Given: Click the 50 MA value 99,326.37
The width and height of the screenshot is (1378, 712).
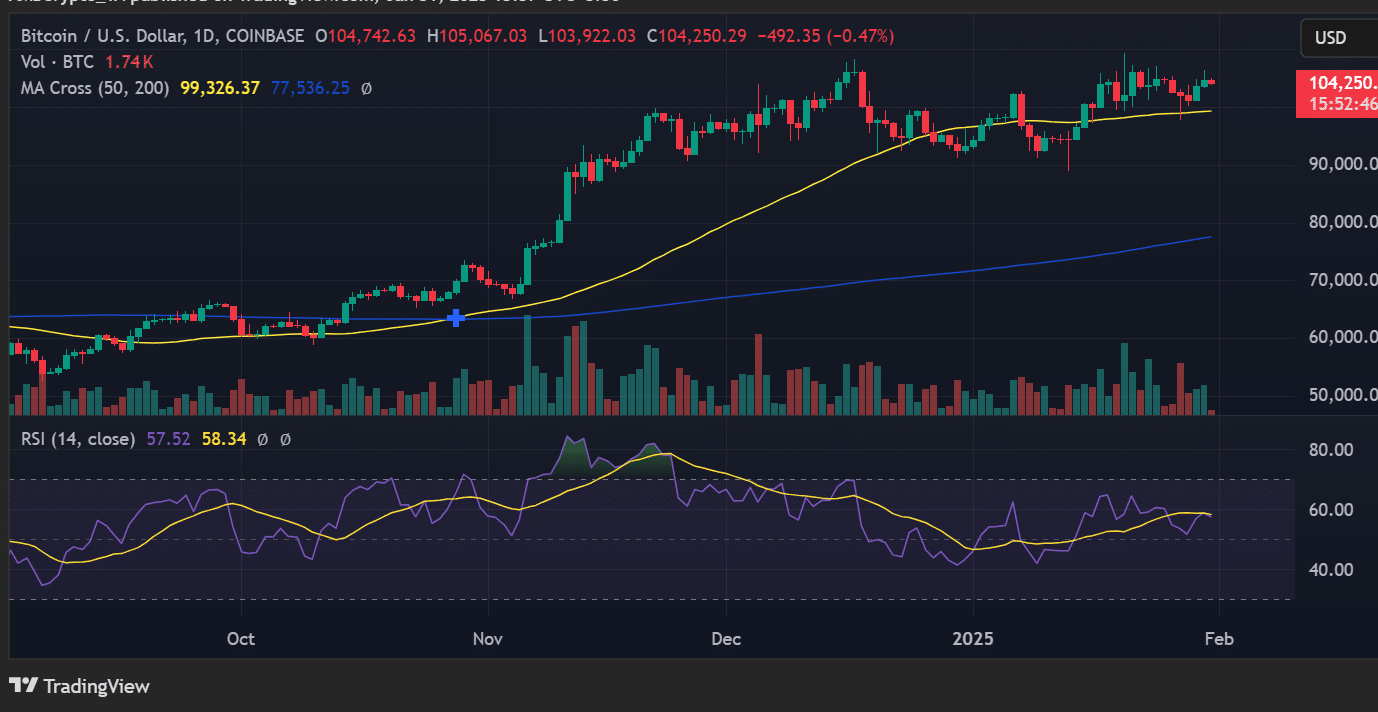Looking at the screenshot, I should pos(220,88).
